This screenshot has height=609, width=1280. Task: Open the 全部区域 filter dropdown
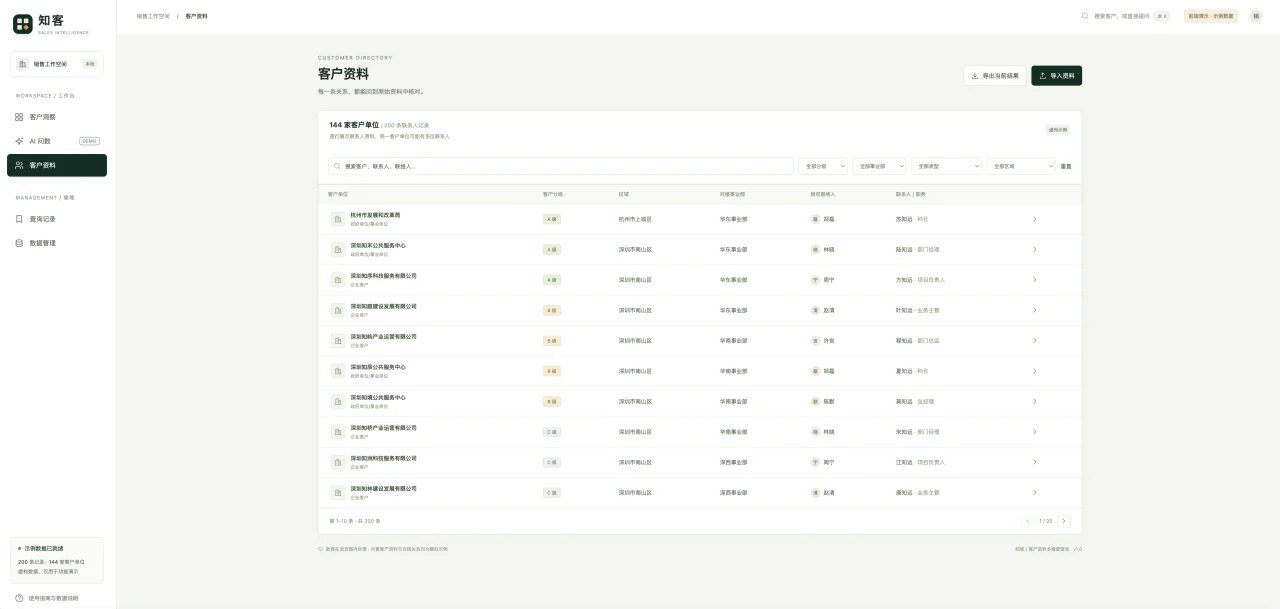[1021, 166]
